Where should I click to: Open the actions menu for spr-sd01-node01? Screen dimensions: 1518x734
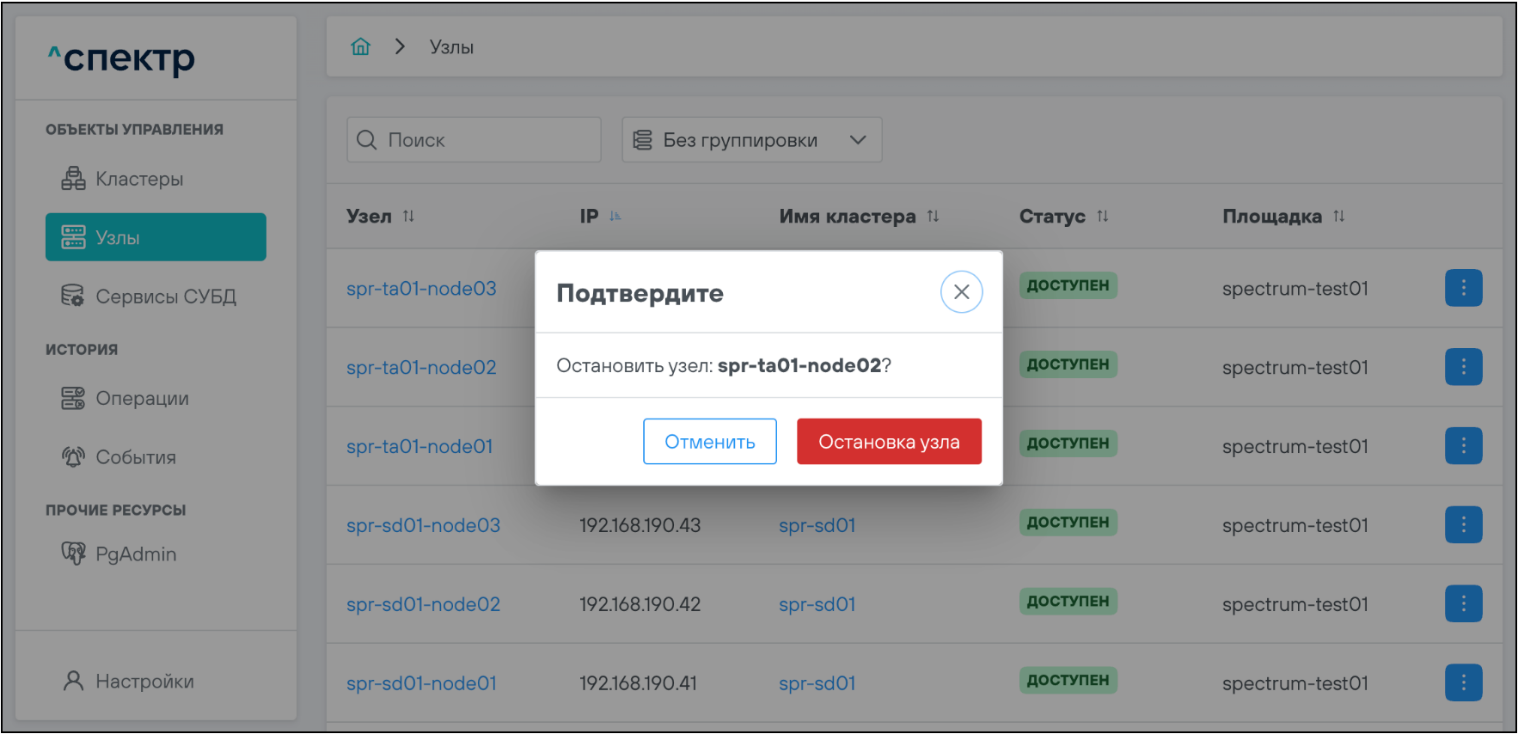pyautogui.click(x=1463, y=683)
